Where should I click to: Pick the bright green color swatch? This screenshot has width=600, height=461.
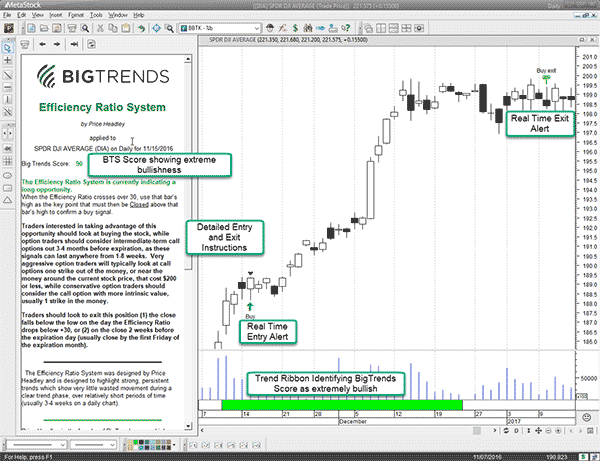(135, 442)
